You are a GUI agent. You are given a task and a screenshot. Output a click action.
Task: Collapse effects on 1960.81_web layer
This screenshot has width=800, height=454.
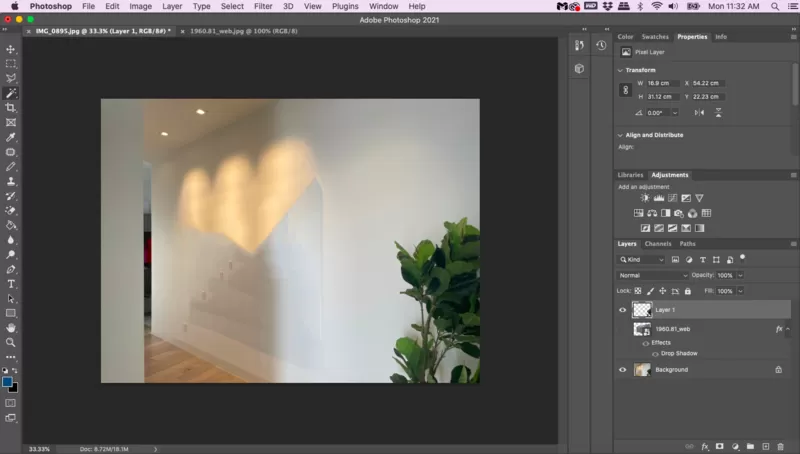(x=788, y=330)
